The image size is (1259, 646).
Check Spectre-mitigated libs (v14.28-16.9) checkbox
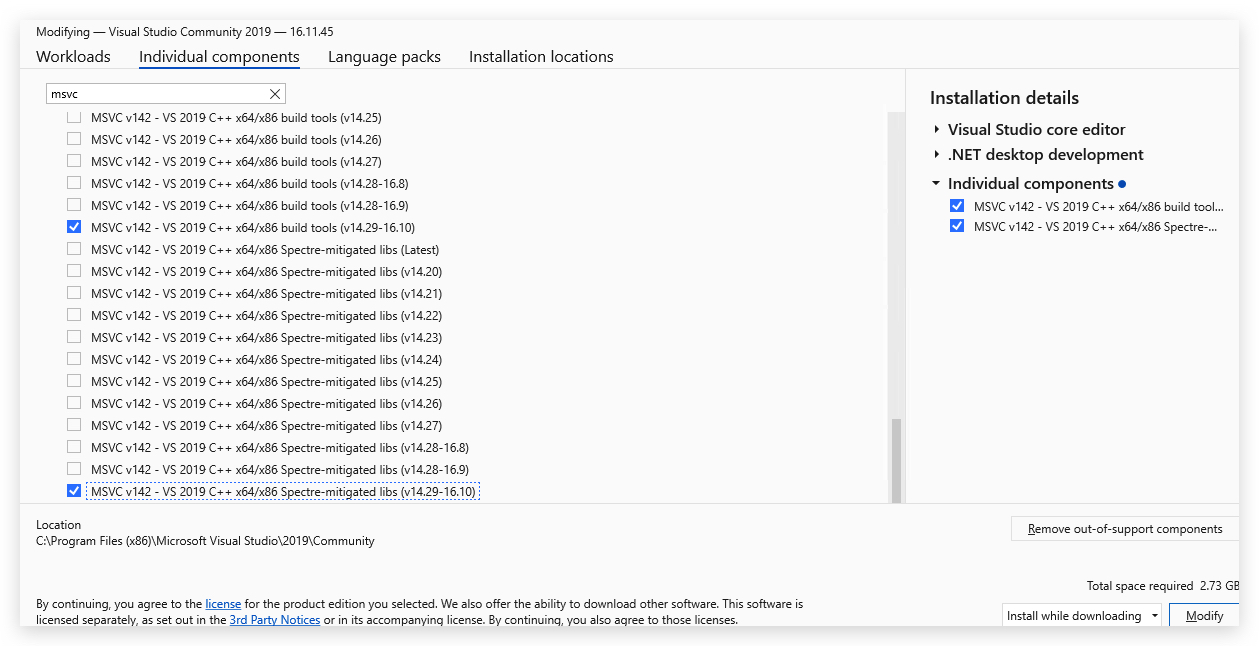74,470
